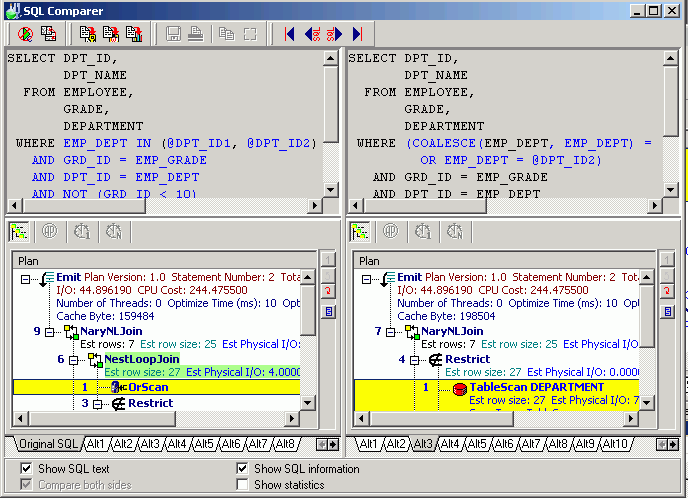
Task: Switch to Alt3 tab in right pane
Action: [423, 444]
